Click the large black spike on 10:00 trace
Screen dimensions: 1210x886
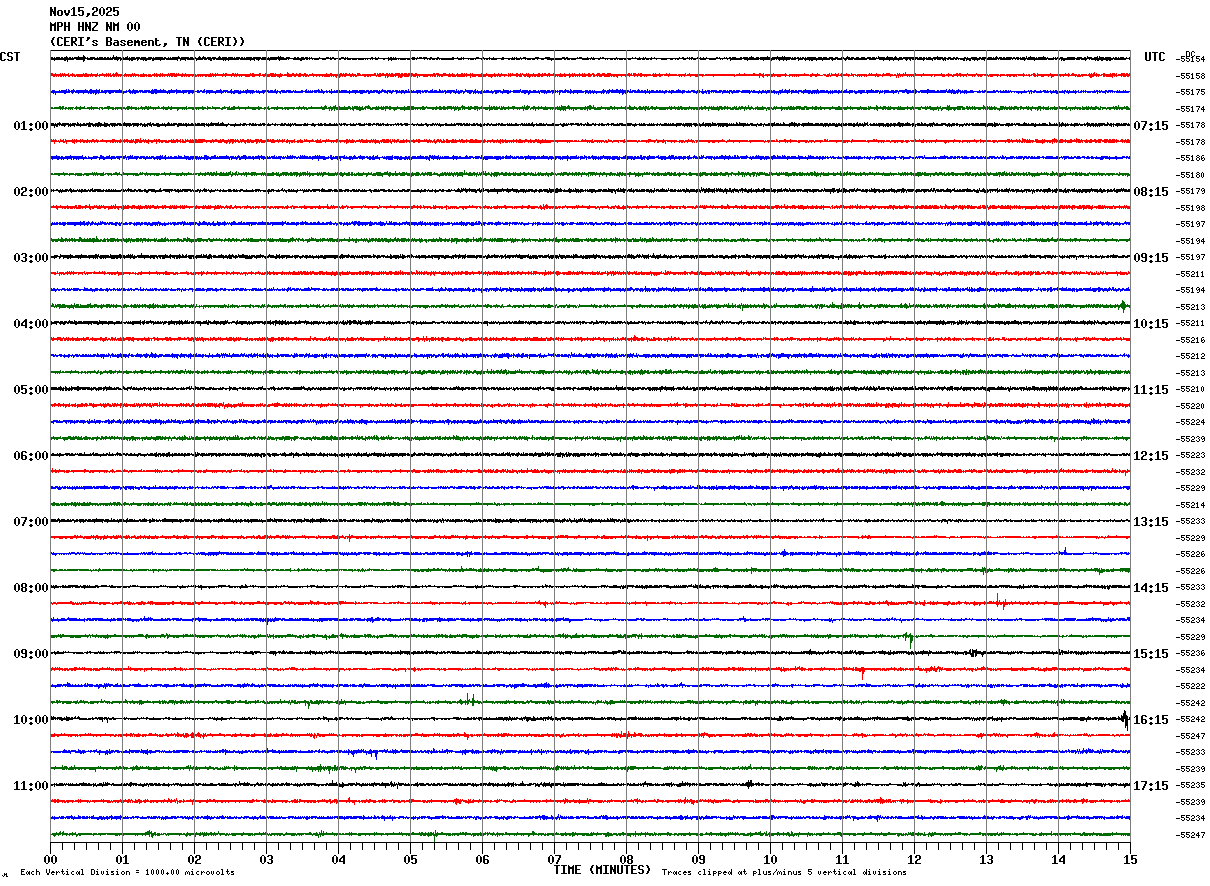click(1125, 719)
